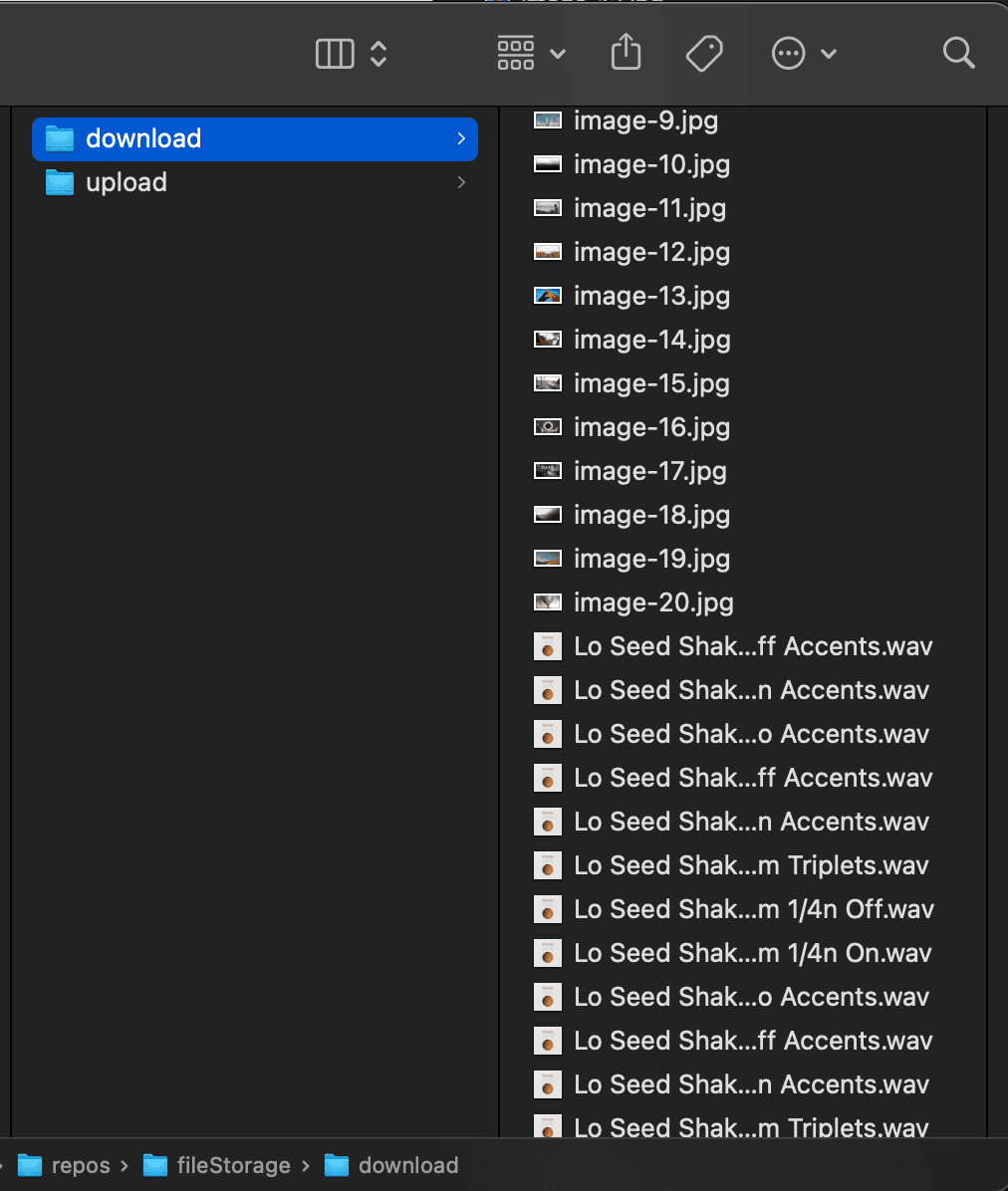Toggle the view switcher up-down arrows

pos(378,53)
